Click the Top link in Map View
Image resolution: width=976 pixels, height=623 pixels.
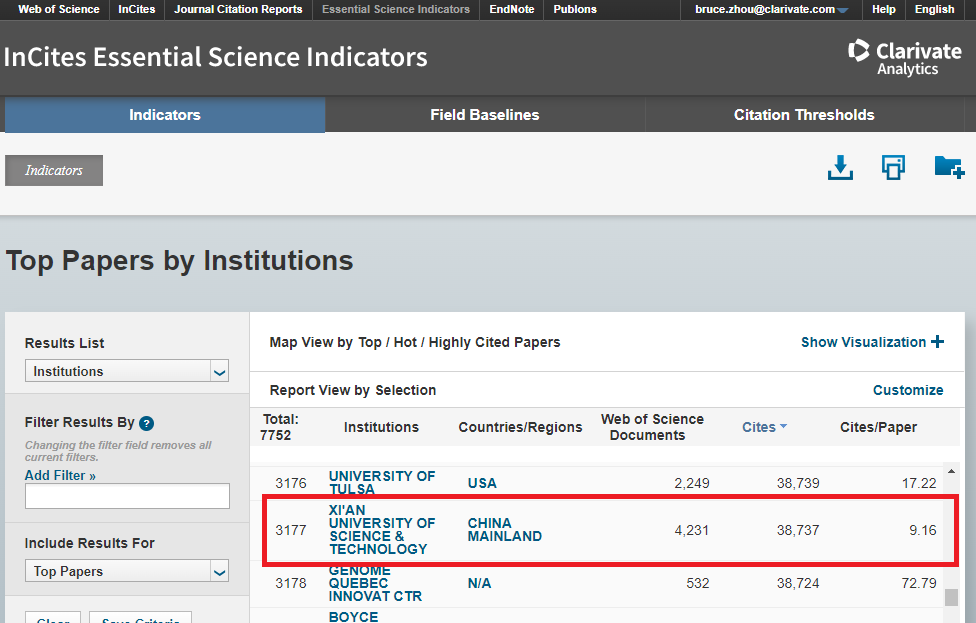370,342
